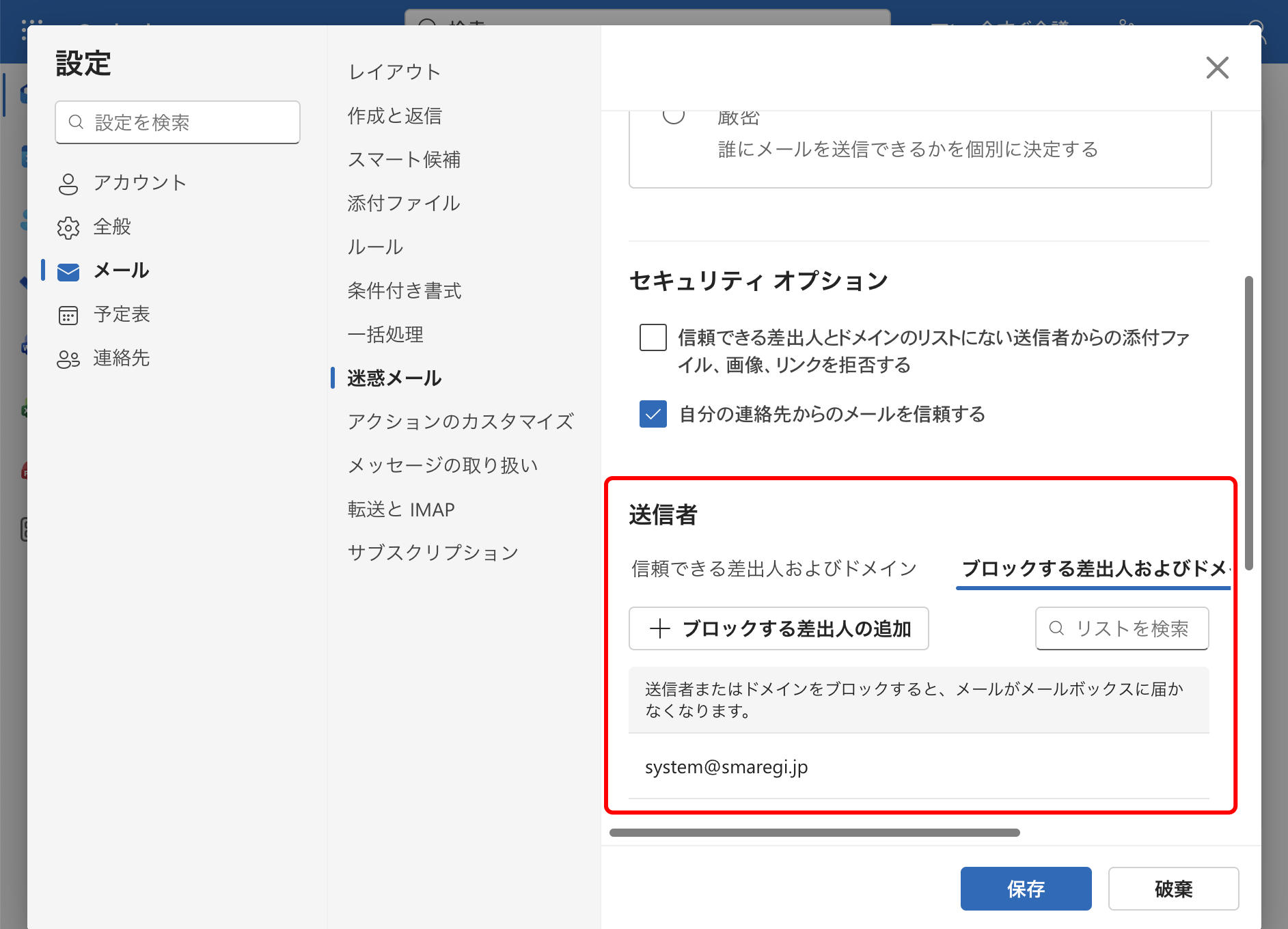Image resolution: width=1288 pixels, height=929 pixels.
Task: Click the Account person icon
Action: 68,184
